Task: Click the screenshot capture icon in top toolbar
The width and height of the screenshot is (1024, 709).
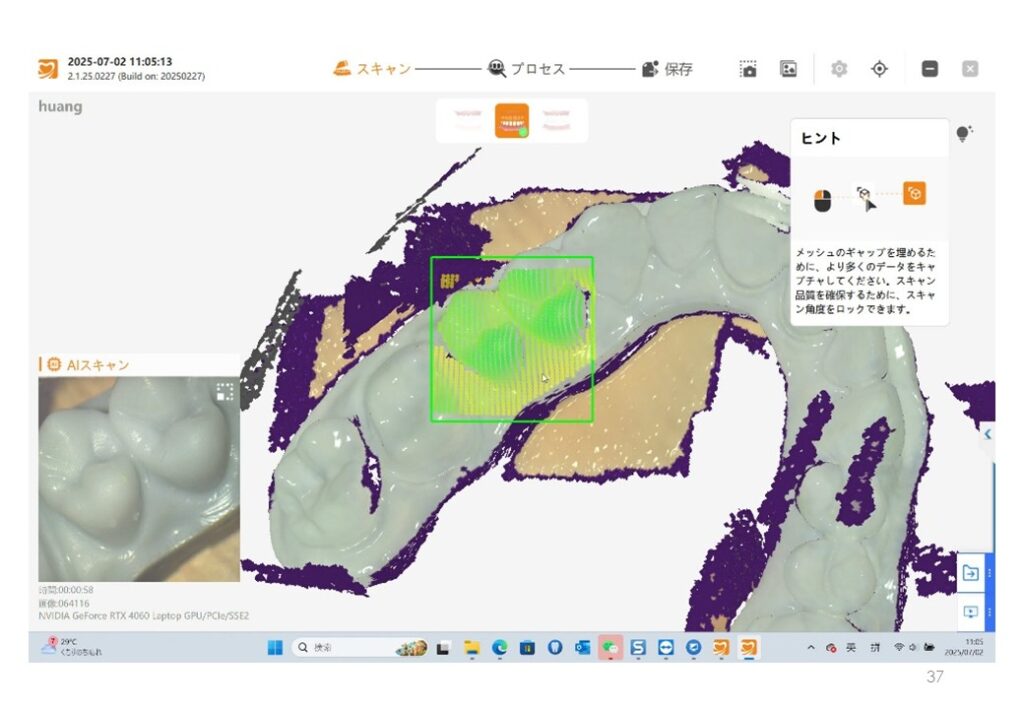Action: click(x=748, y=69)
